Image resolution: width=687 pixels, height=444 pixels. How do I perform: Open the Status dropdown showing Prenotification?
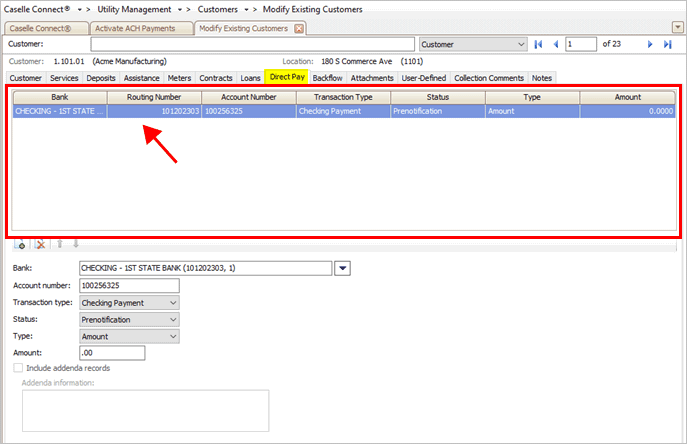click(173, 320)
